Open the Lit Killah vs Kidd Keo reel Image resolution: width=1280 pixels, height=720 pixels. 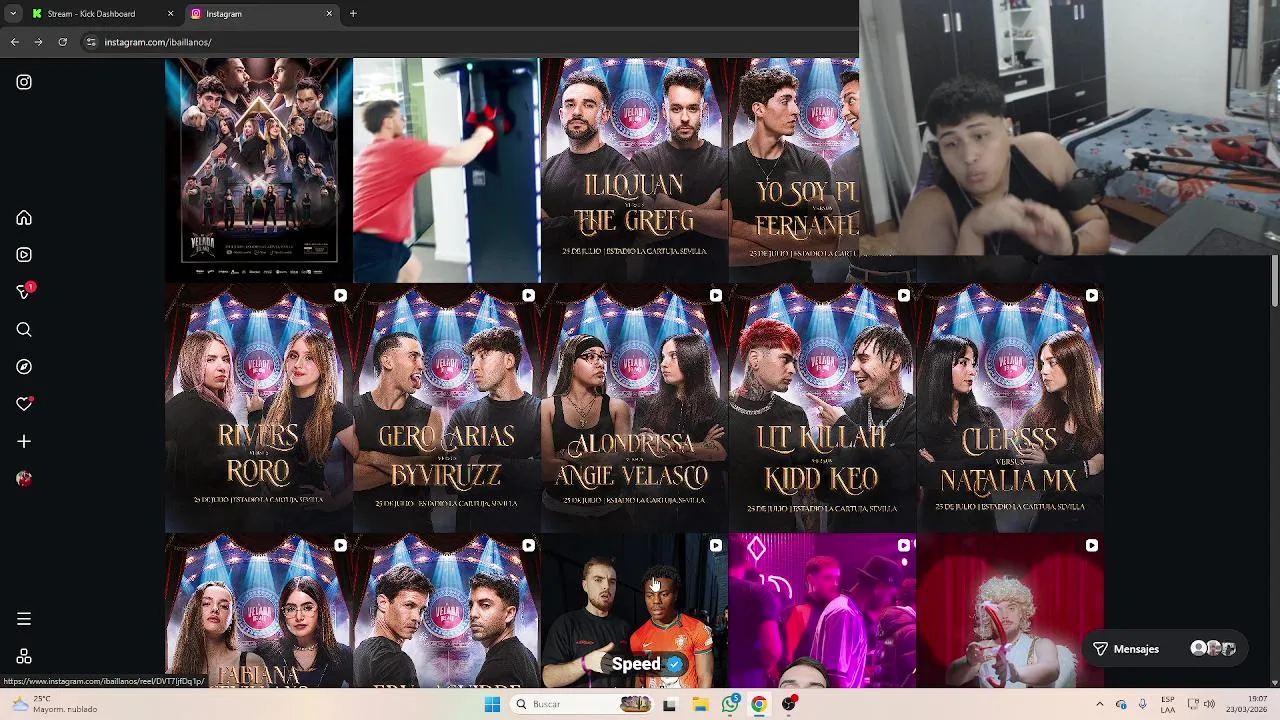(822, 408)
